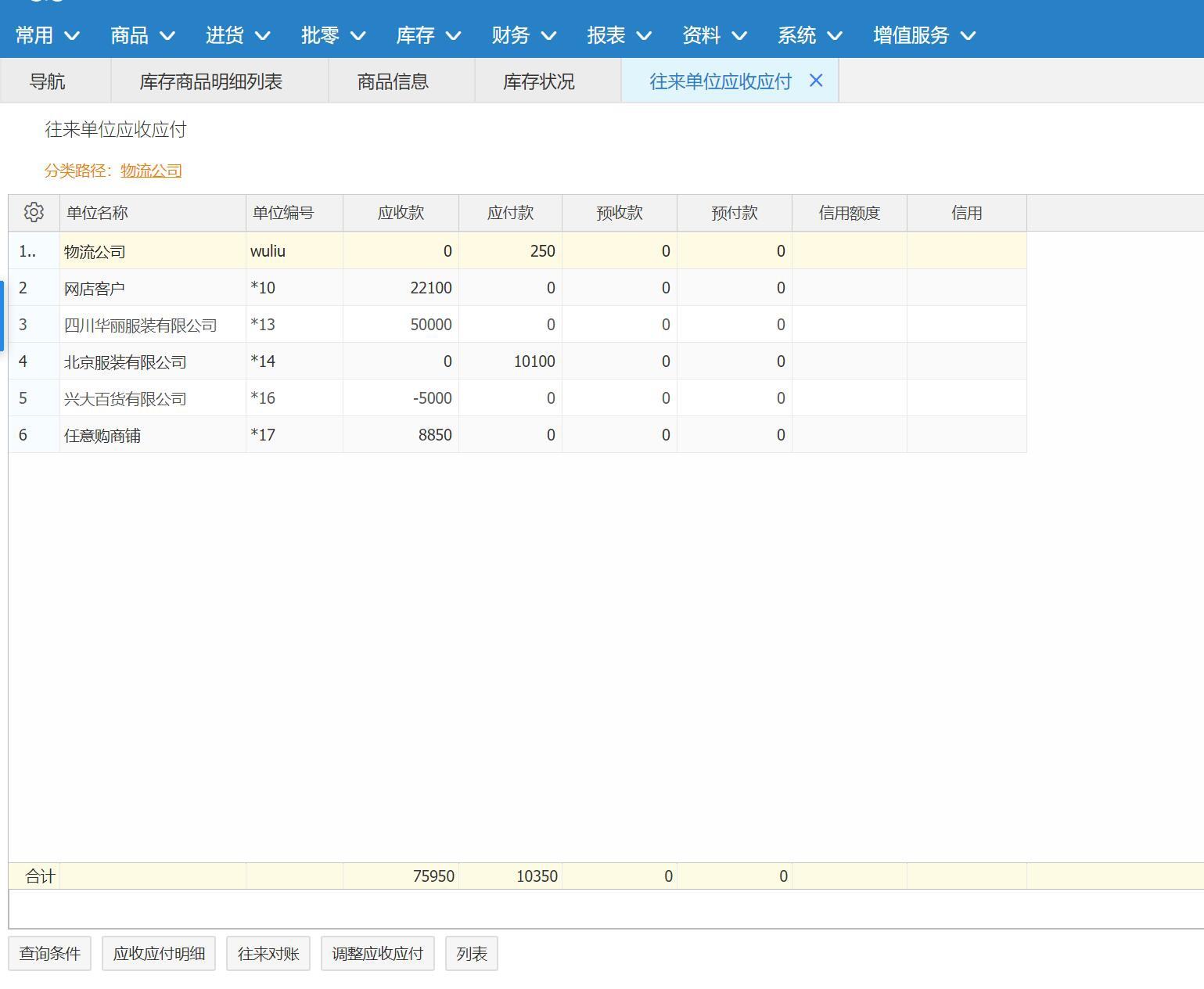This screenshot has width=1204, height=989.
Task: Click the 查询条件 button
Action: coord(49,954)
